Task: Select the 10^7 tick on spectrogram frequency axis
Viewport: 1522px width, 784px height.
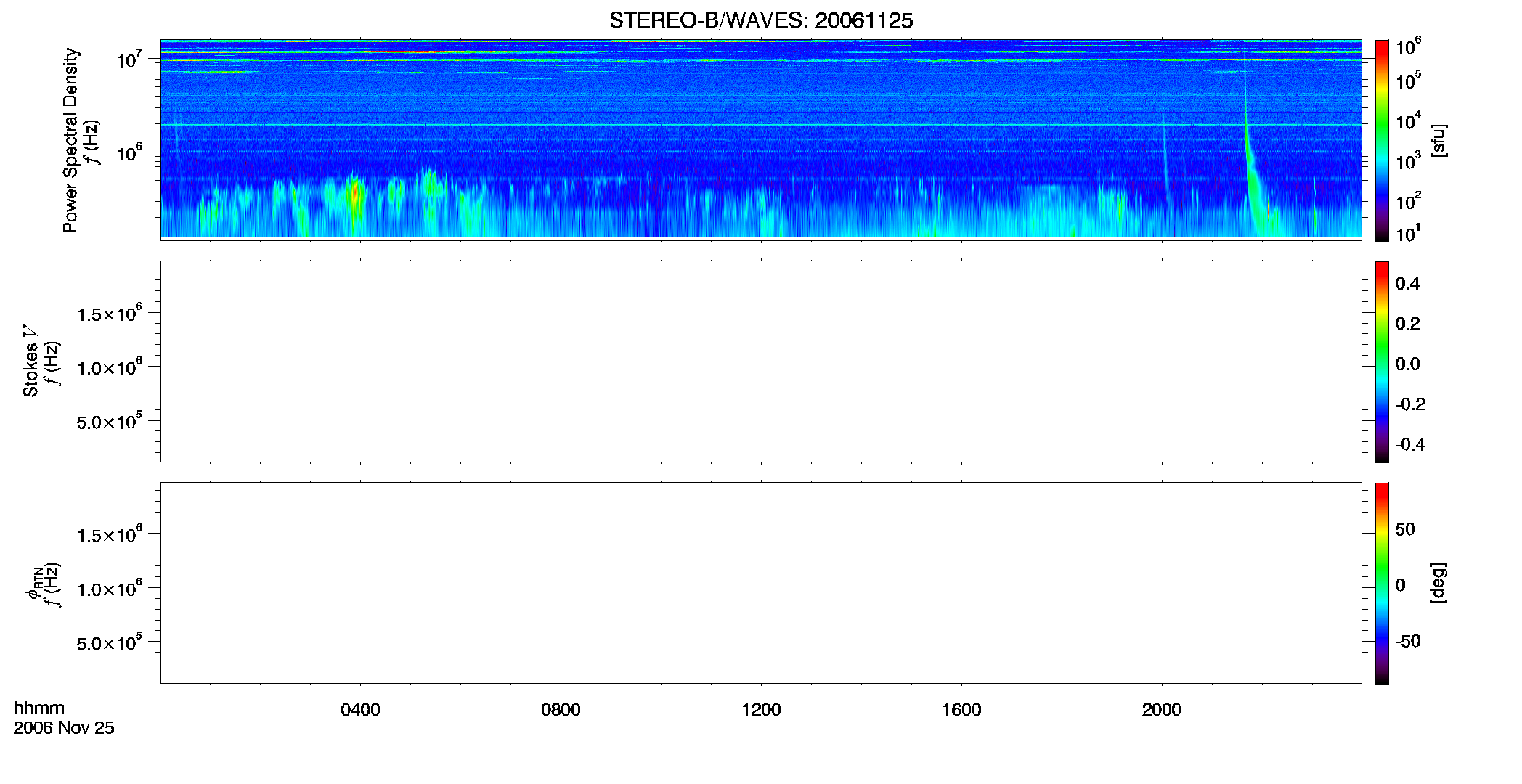Action: (x=130, y=59)
